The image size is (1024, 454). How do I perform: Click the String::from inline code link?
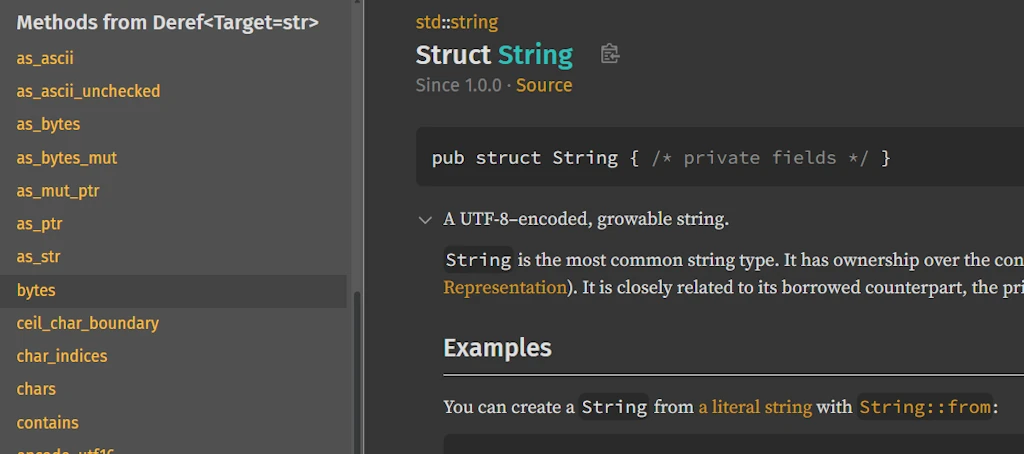925,407
